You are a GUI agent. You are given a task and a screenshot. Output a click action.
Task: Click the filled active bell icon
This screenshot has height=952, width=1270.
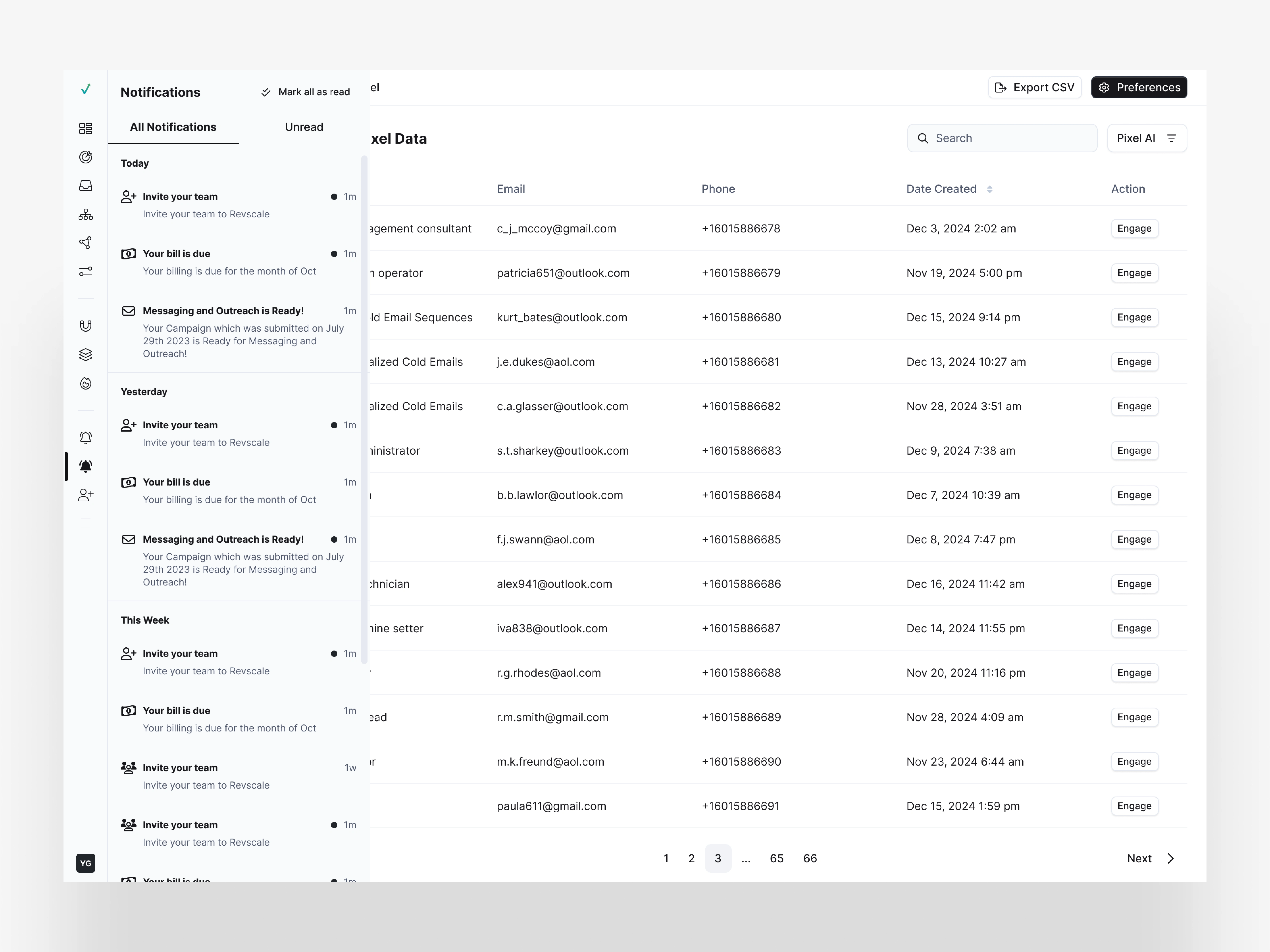(x=86, y=466)
